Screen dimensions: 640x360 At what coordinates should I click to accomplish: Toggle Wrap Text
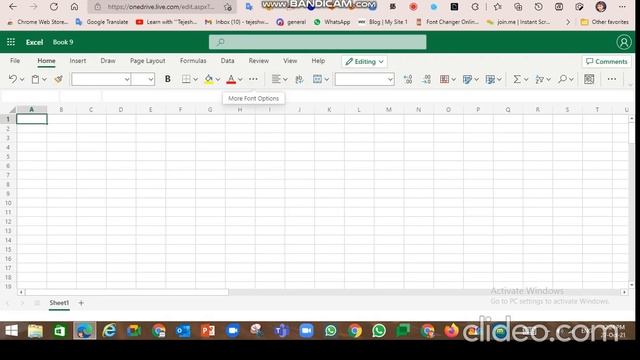[299, 79]
